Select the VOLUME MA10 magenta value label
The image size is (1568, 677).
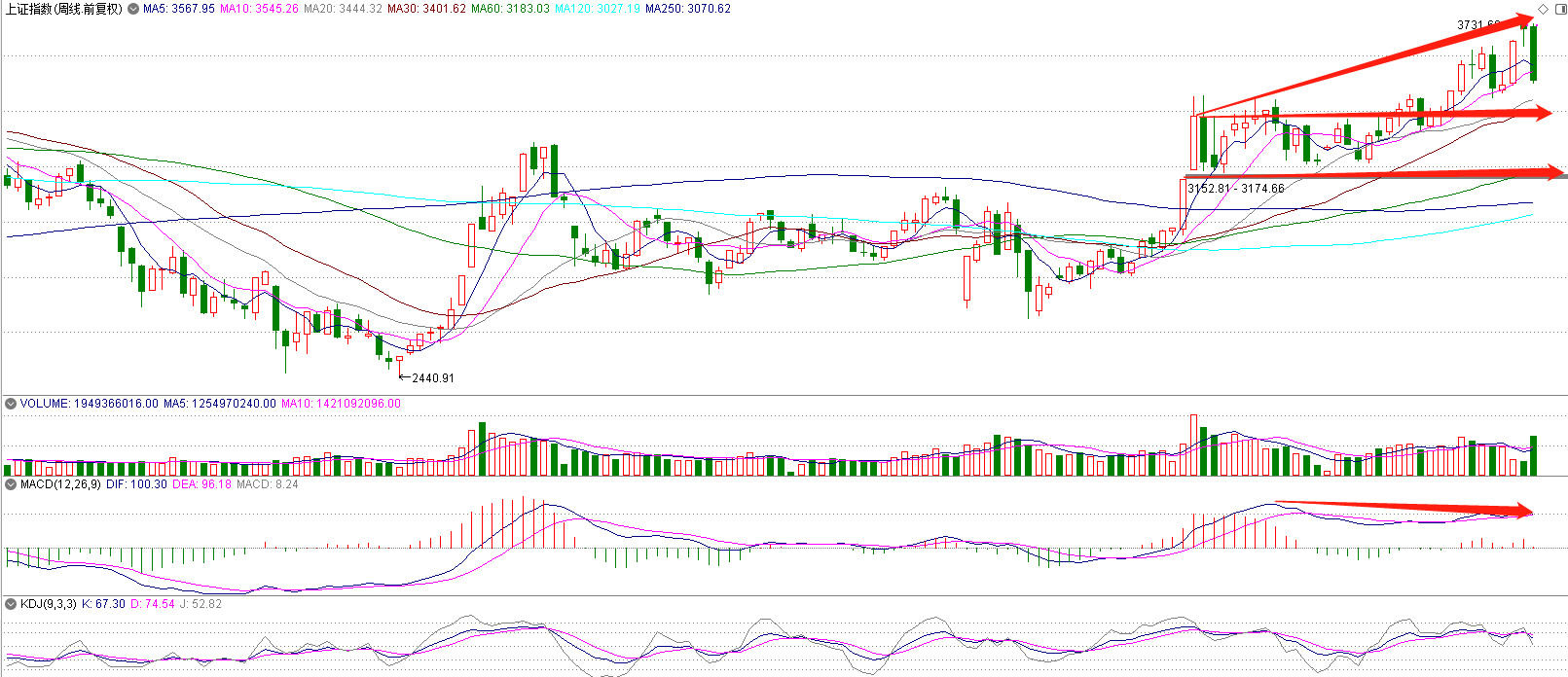click(x=341, y=404)
